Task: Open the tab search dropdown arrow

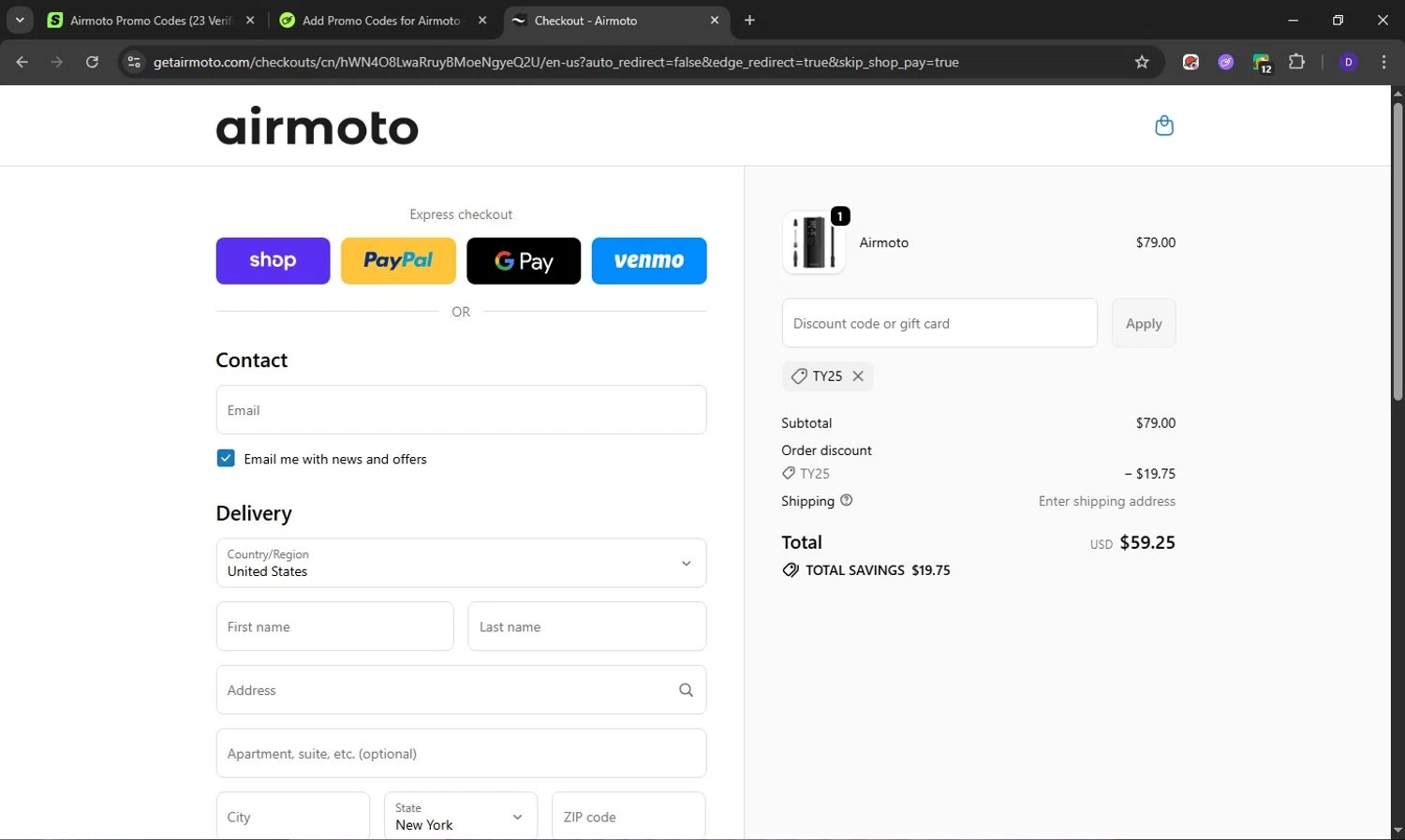Action: [20, 21]
